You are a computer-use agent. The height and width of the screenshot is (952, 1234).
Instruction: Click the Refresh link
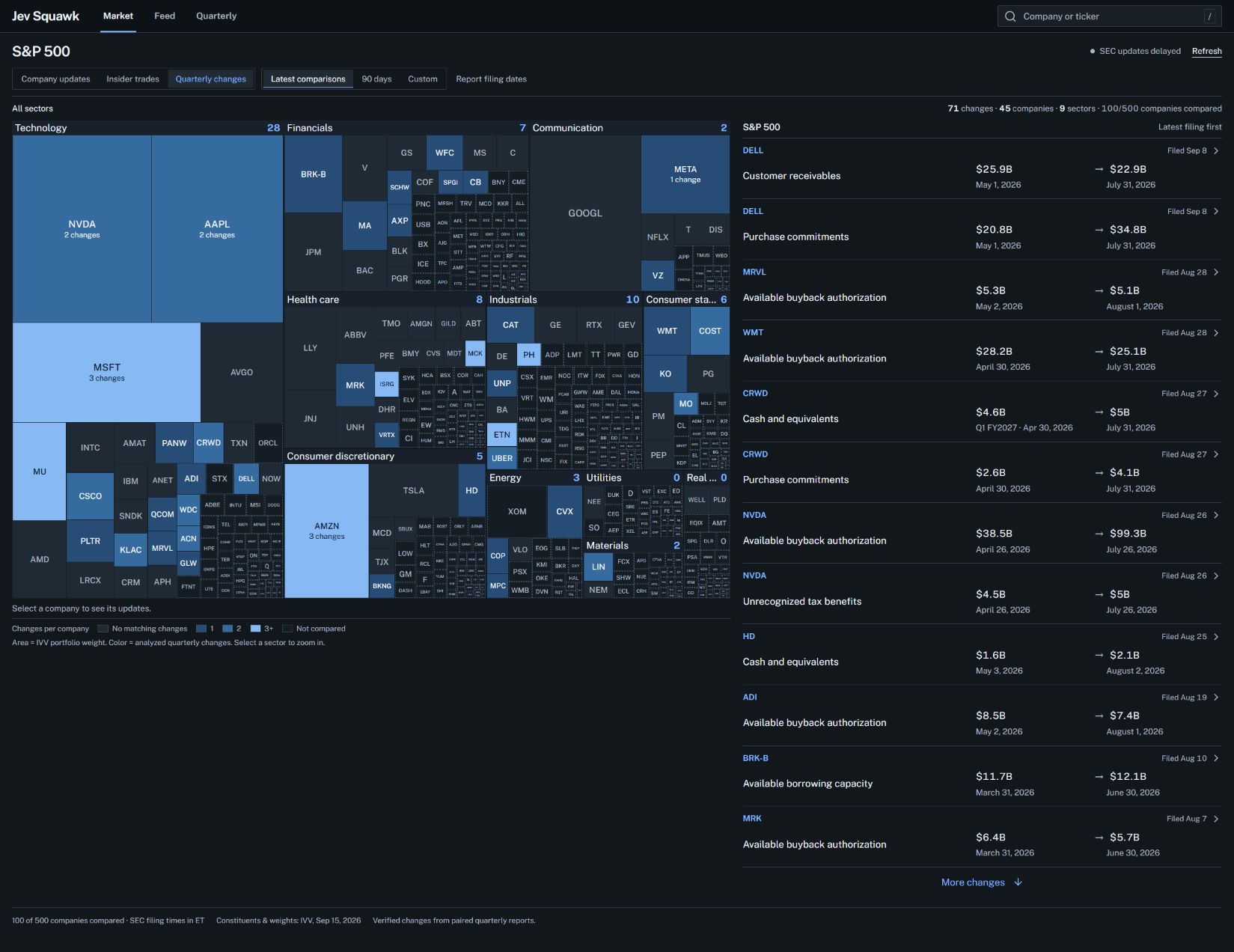(x=1206, y=52)
